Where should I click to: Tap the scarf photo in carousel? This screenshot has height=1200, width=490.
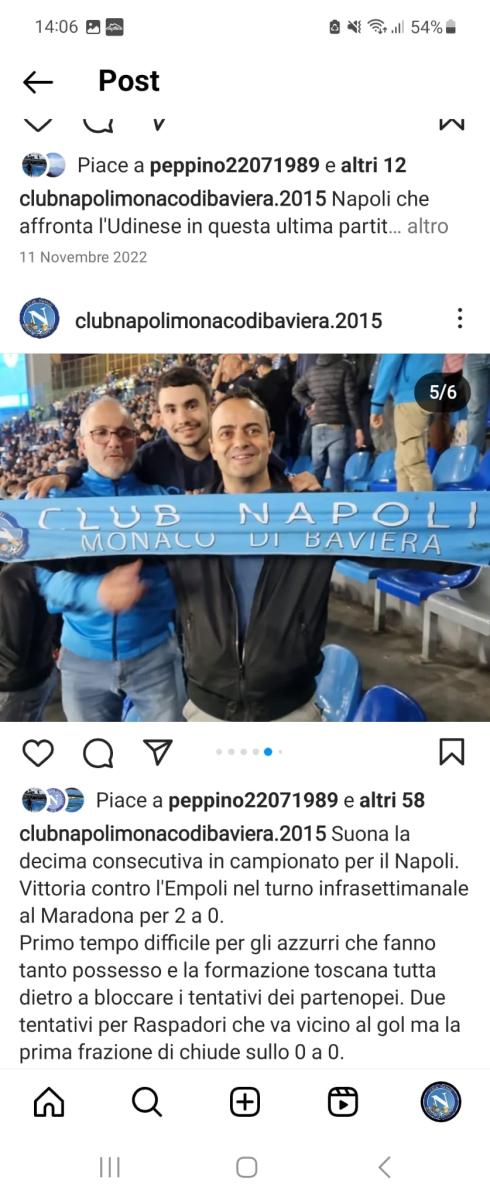point(245,537)
